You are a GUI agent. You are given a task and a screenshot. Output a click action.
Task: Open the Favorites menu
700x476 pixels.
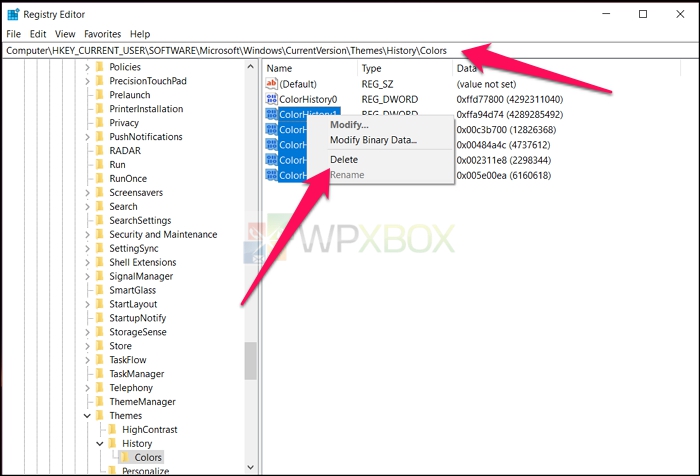pos(102,34)
